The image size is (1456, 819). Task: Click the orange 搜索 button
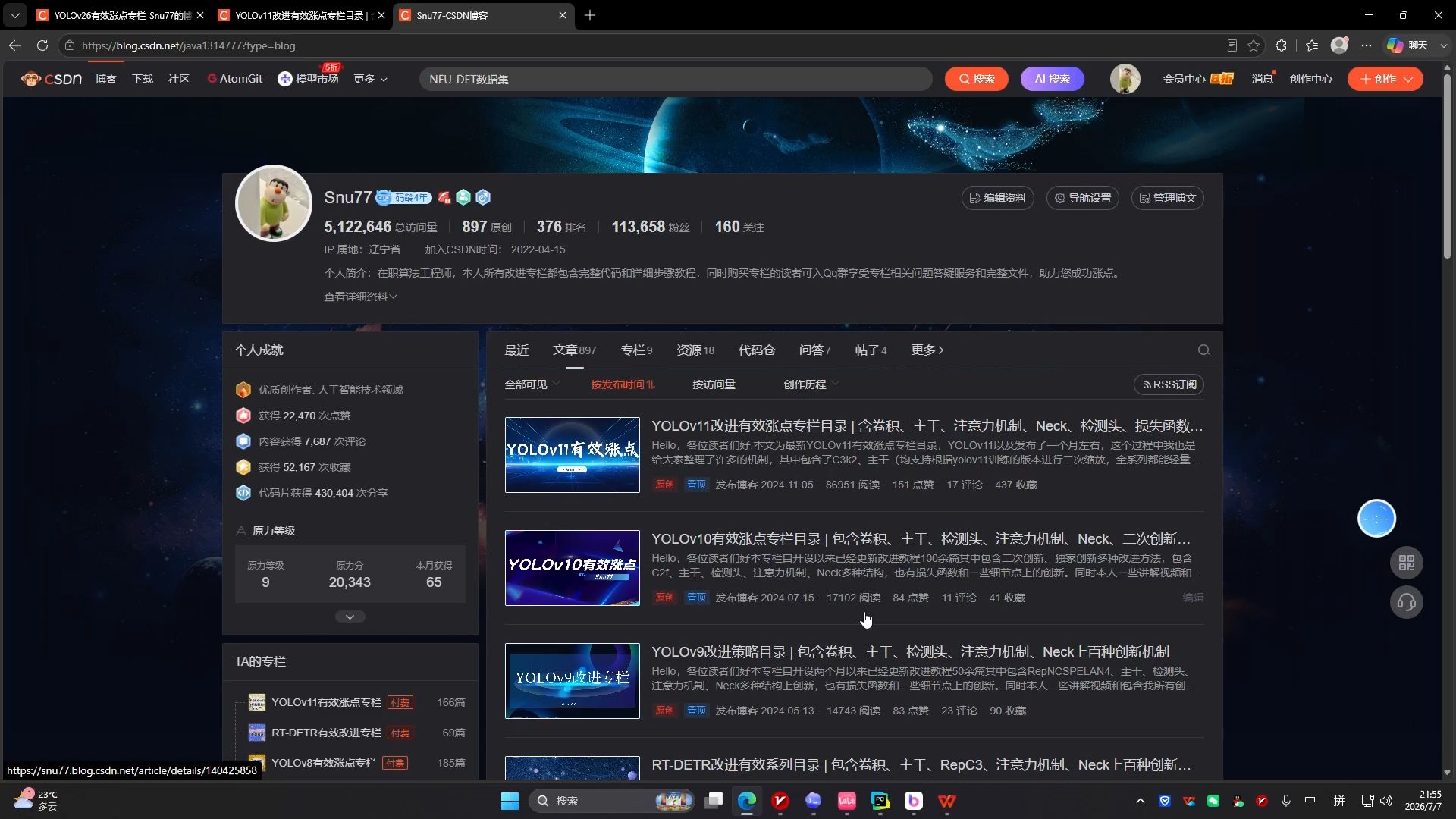tap(976, 79)
